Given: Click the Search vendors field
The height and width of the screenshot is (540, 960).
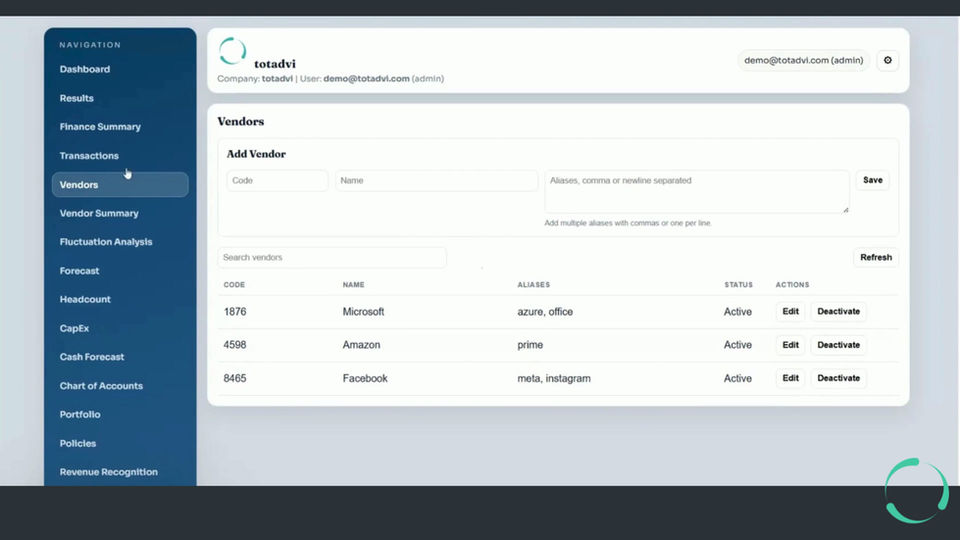Looking at the screenshot, I should [332, 257].
